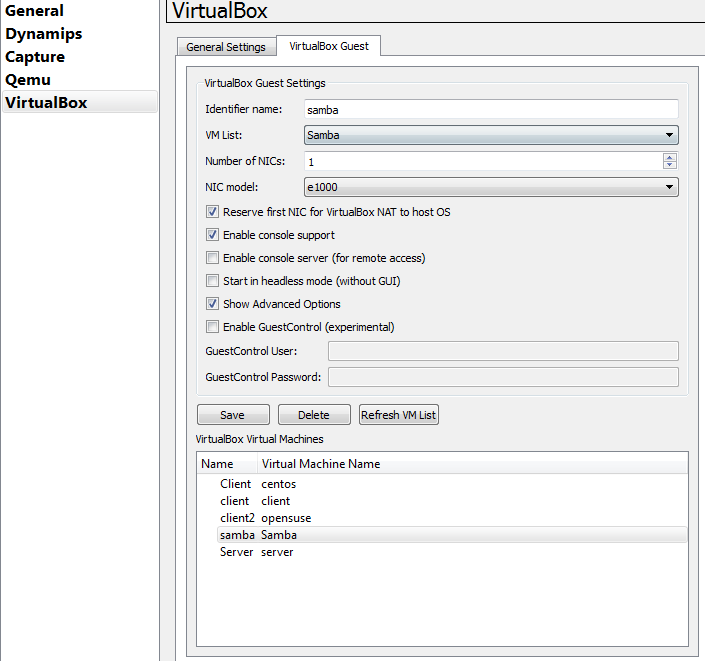Select the samba Samba row

click(x=452, y=535)
